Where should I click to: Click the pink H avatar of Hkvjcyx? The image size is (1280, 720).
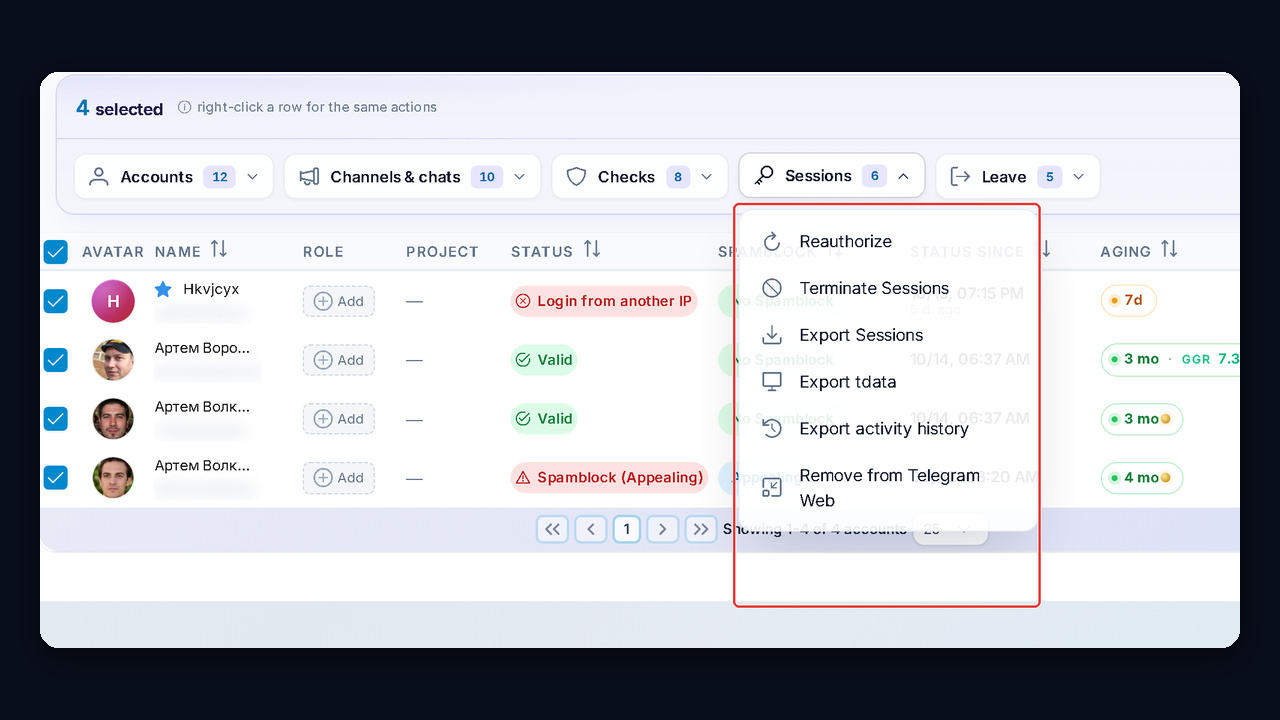[113, 301]
